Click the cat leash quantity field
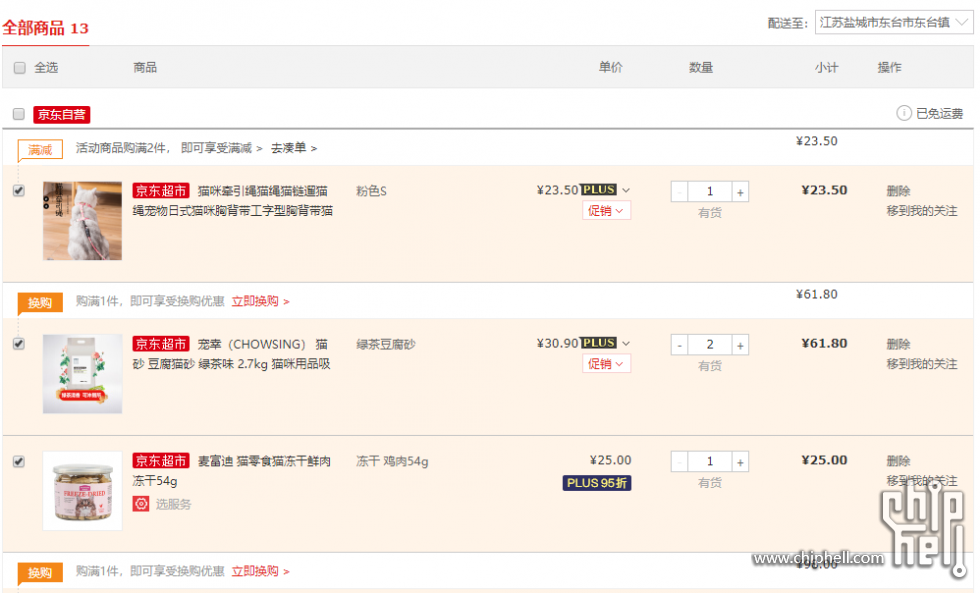 pos(710,192)
